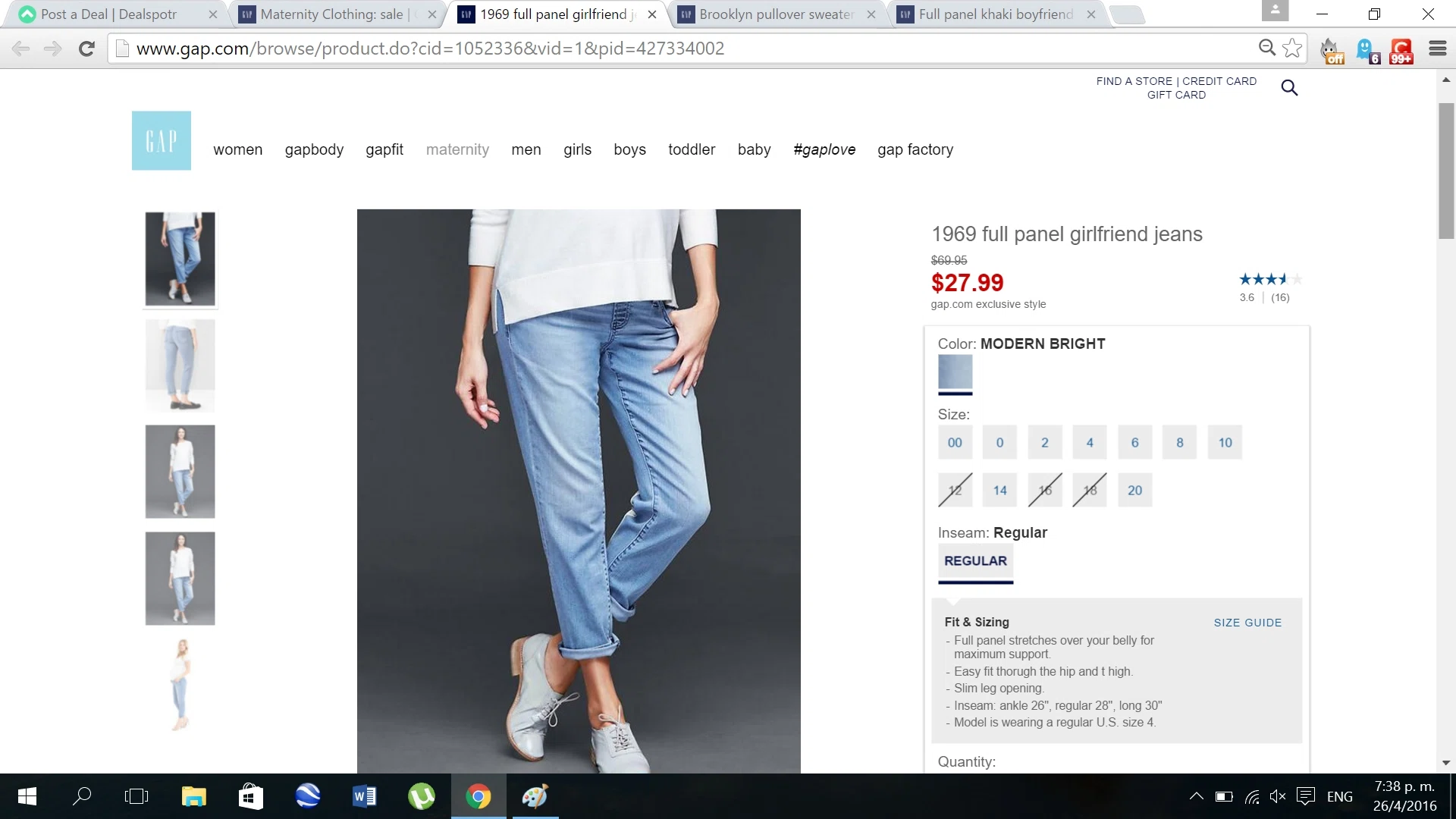Open Microsoft Word from taskbar
This screenshot has height=819, width=1456.
coord(364,796)
